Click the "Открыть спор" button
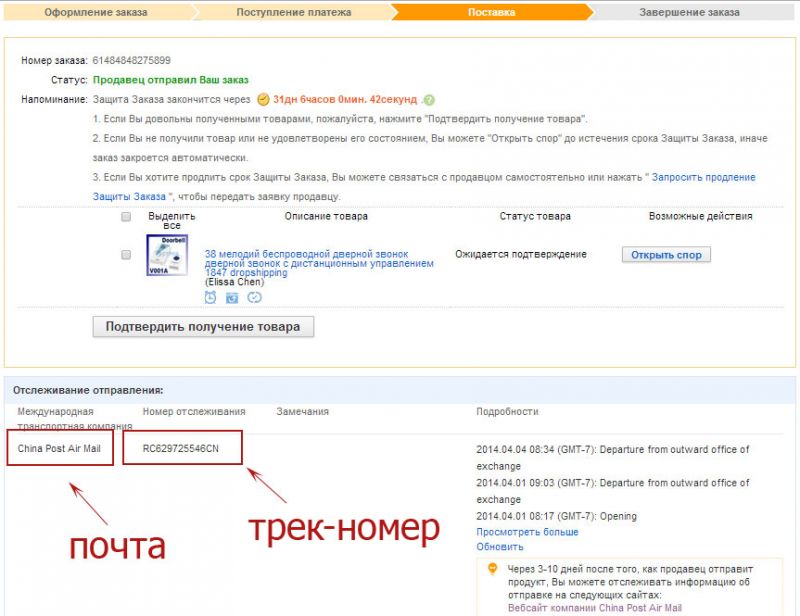Image resolution: width=800 pixels, height=616 pixels. click(x=666, y=255)
